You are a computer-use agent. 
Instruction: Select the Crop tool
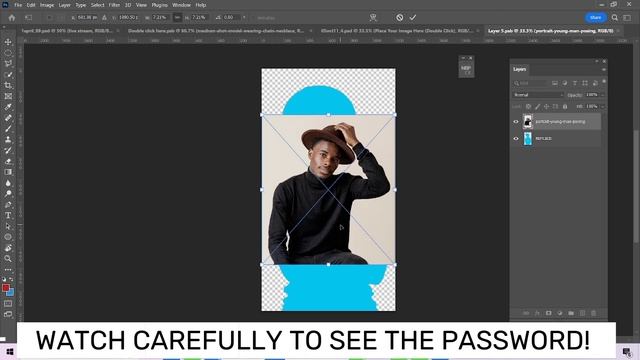(x=8, y=85)
